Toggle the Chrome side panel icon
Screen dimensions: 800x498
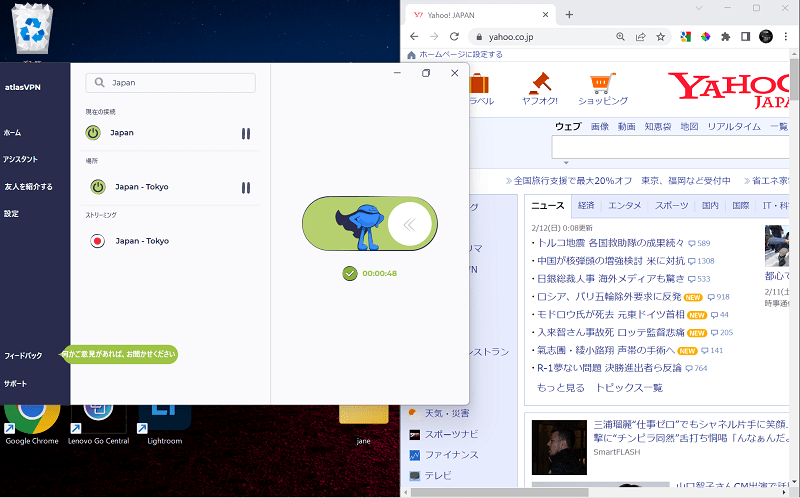point(745,37)
